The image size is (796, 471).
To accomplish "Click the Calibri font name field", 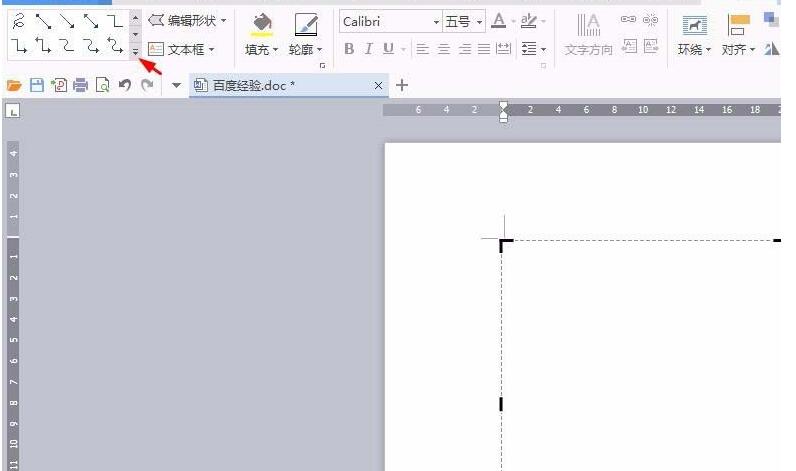I will click(385, 21).
